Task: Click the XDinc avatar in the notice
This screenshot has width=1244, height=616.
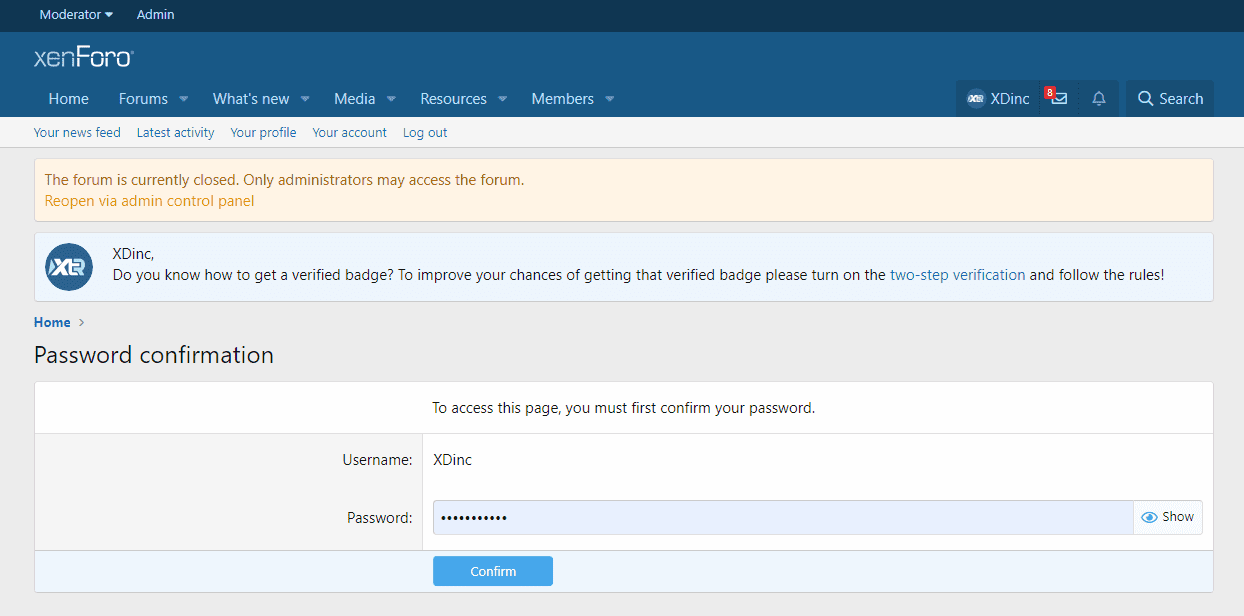Action: pos(70,267)
